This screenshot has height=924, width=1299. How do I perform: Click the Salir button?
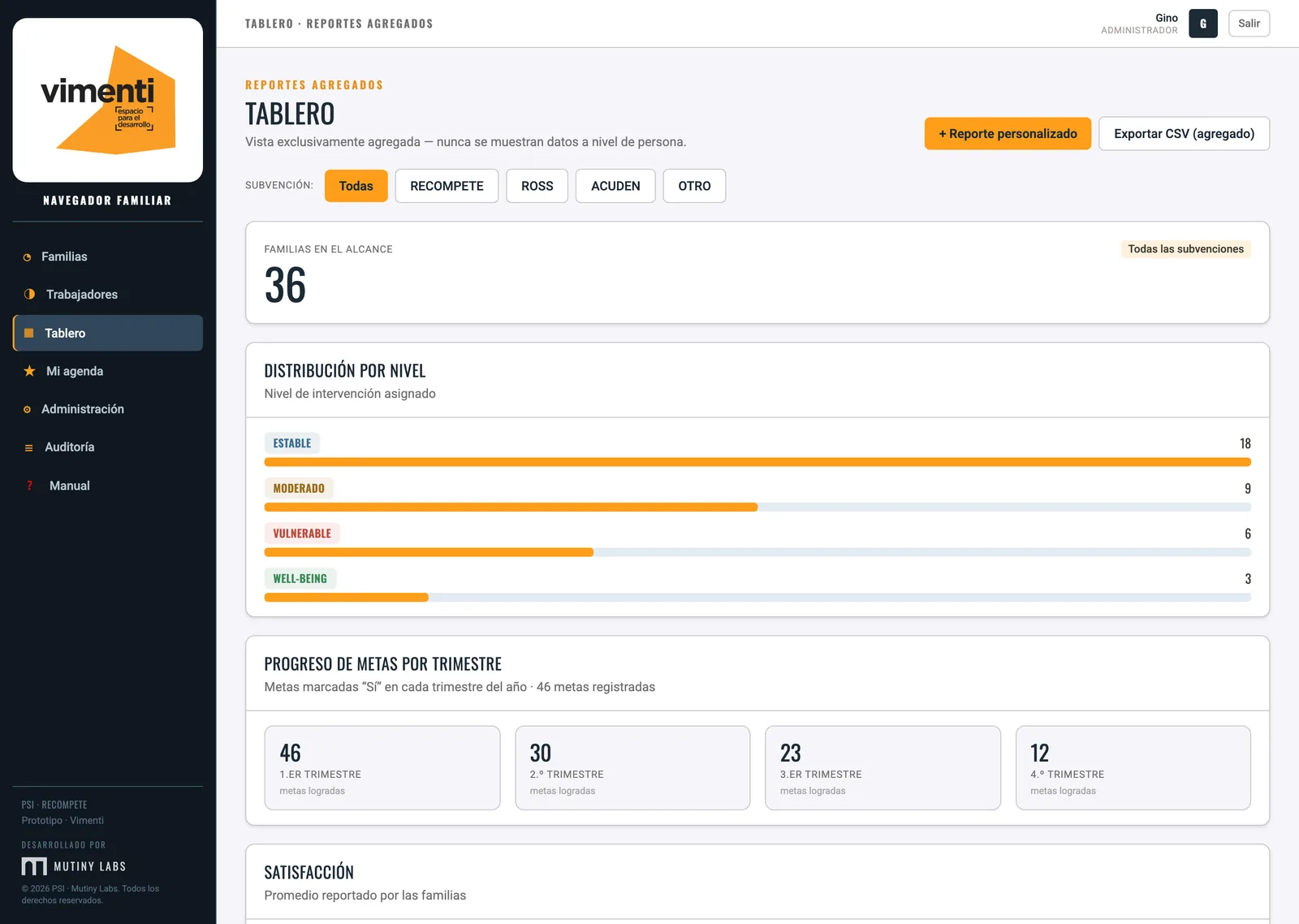[1249, 24]
